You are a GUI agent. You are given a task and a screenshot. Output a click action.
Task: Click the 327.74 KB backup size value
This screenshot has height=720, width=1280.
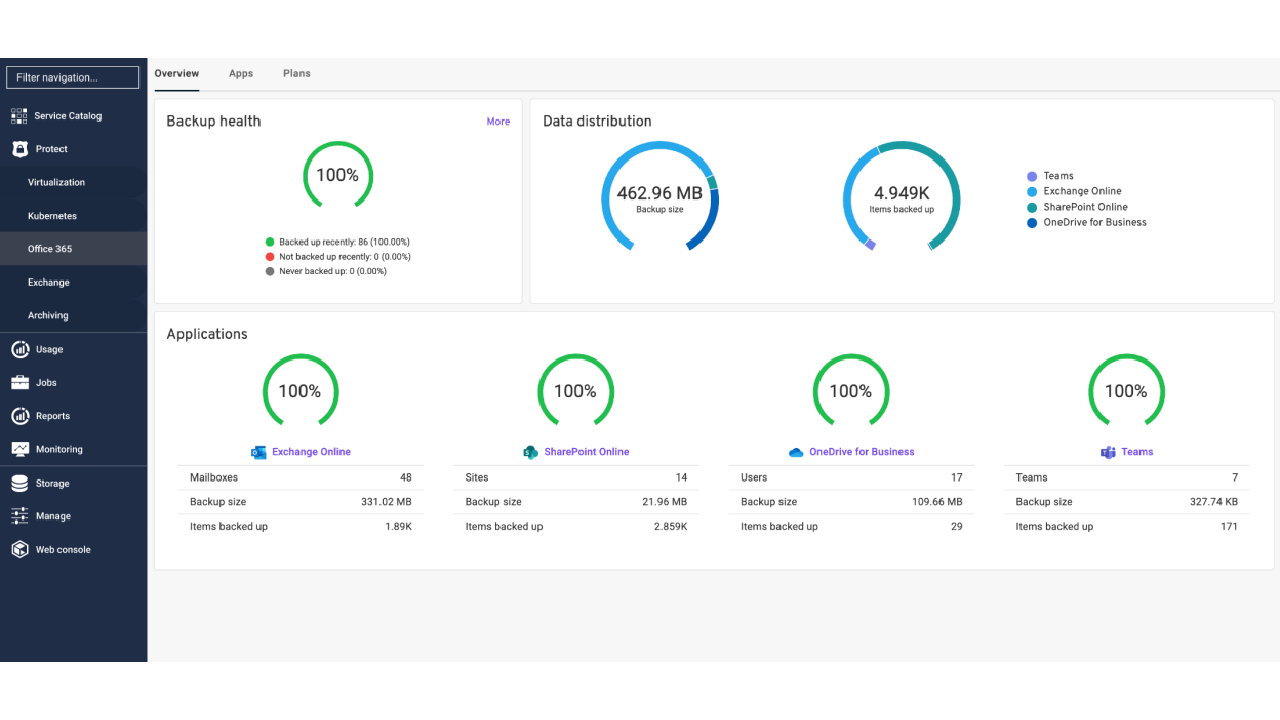click(x=1214, y=502)
